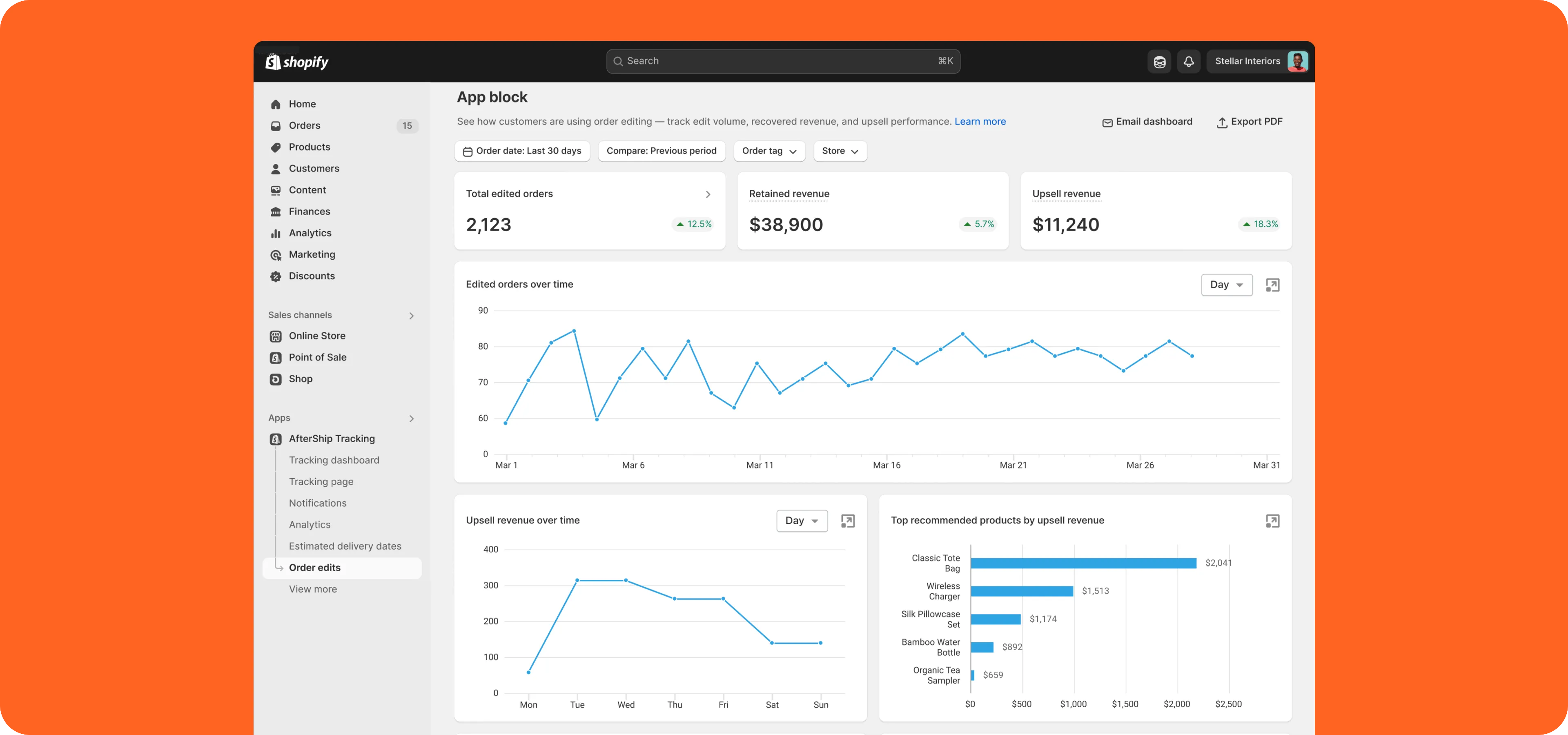Open Notifications under AfterShip Tracking

[317, 503]
